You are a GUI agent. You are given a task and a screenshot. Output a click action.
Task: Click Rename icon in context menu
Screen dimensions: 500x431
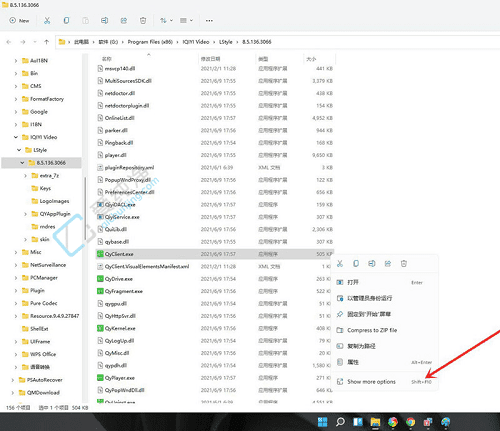(x=372, y=264)
